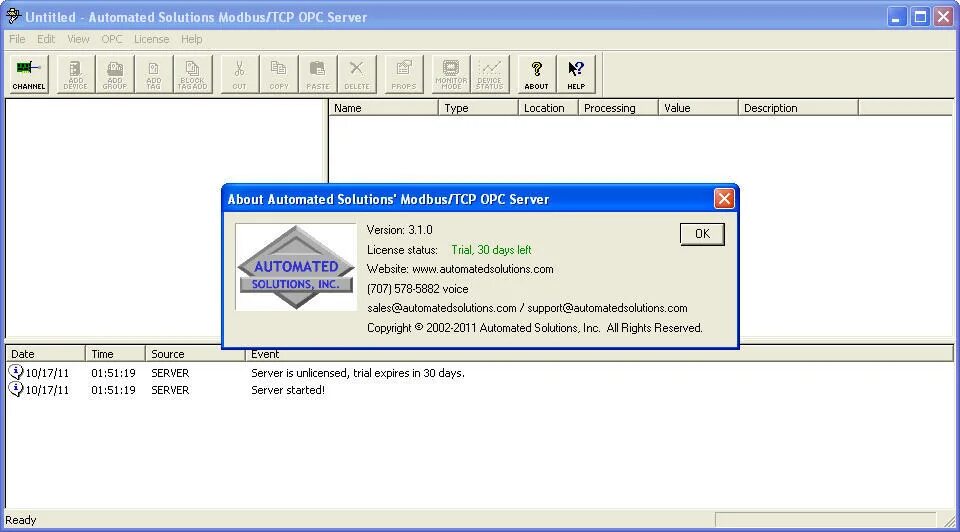The height and width of the screenshot is (532, 960).
Task: Open the Help menu
Action: 192,39
